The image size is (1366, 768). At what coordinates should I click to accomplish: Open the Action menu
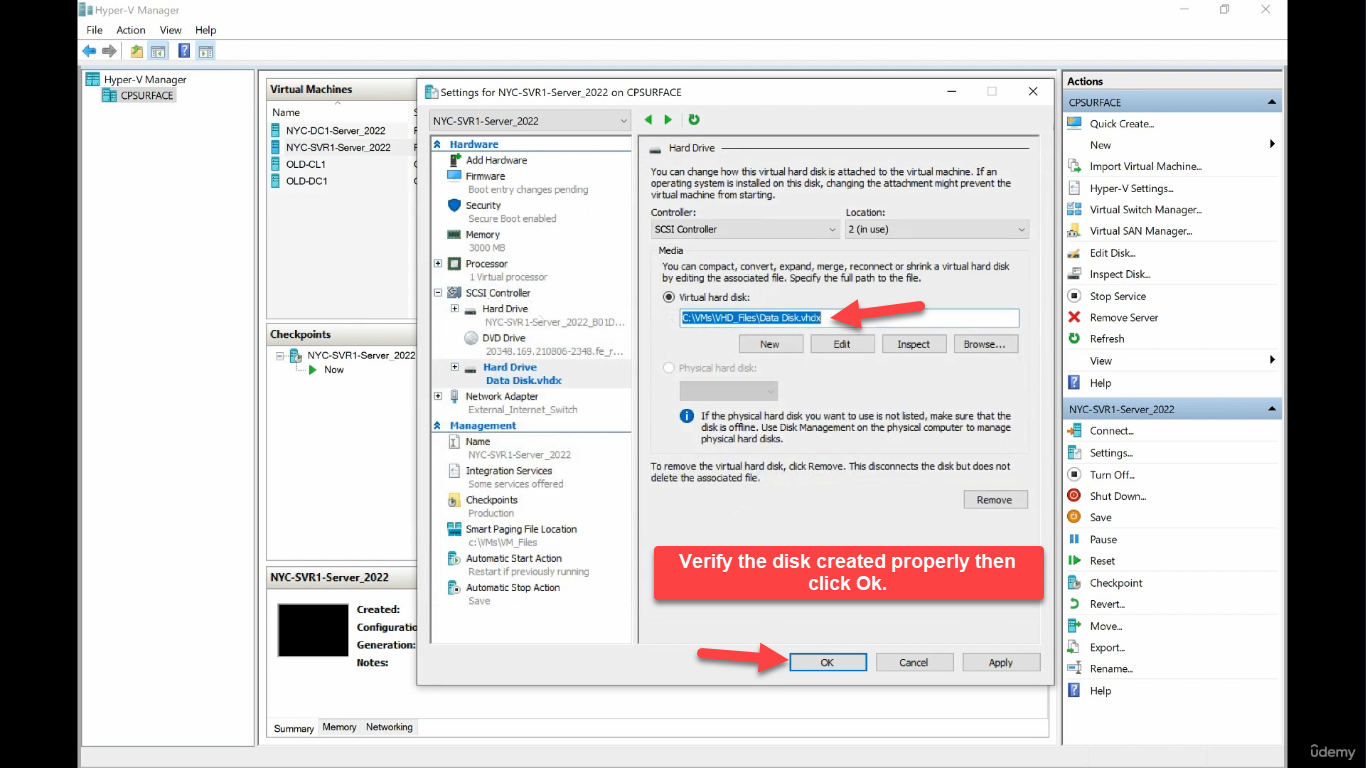[131, 30]
